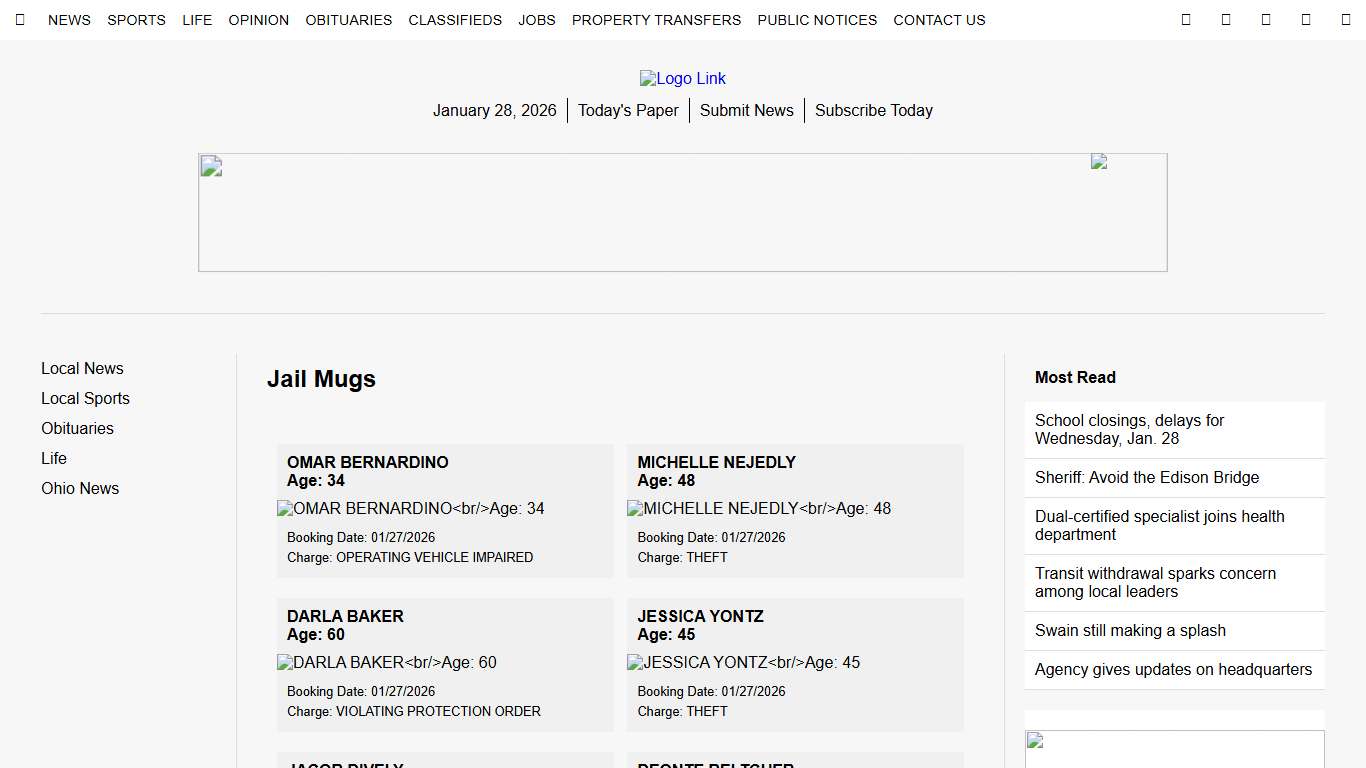Click the first social media icon top-right

pyautogui.click(x=1186, y=19)
